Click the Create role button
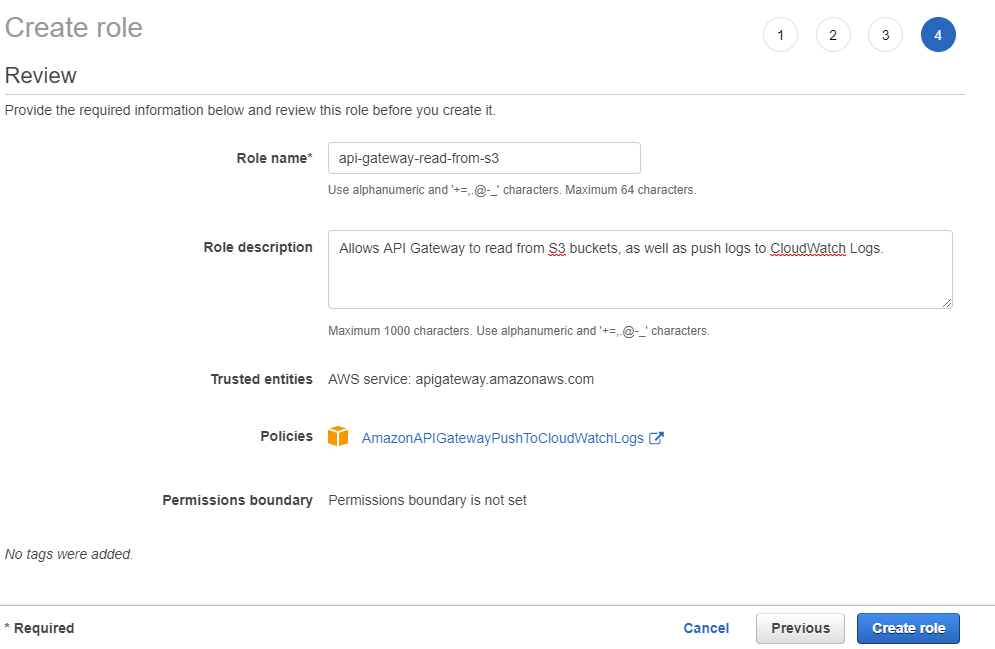 point(908,628)
